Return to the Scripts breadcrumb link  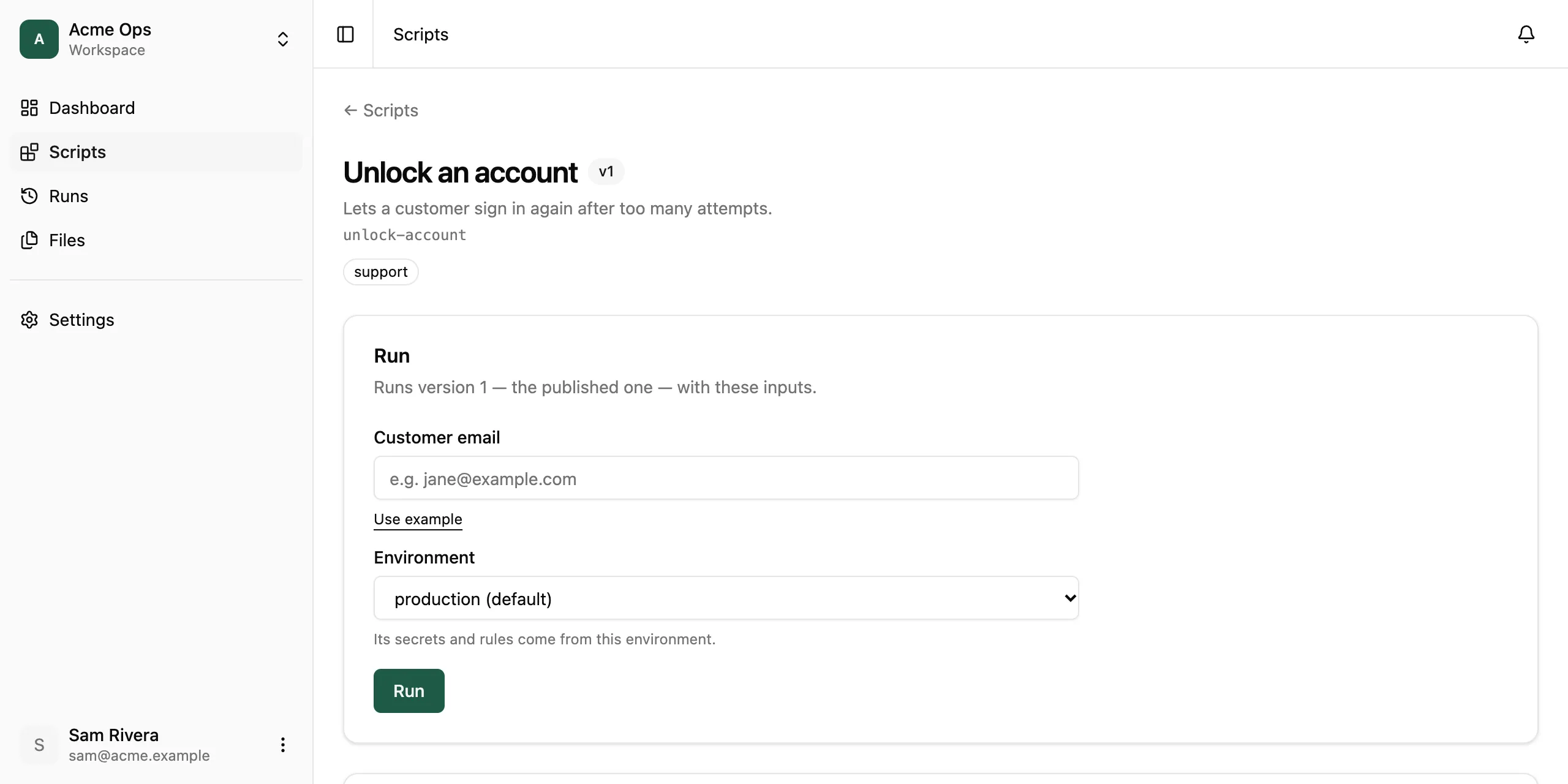click(x=381, y=110)
